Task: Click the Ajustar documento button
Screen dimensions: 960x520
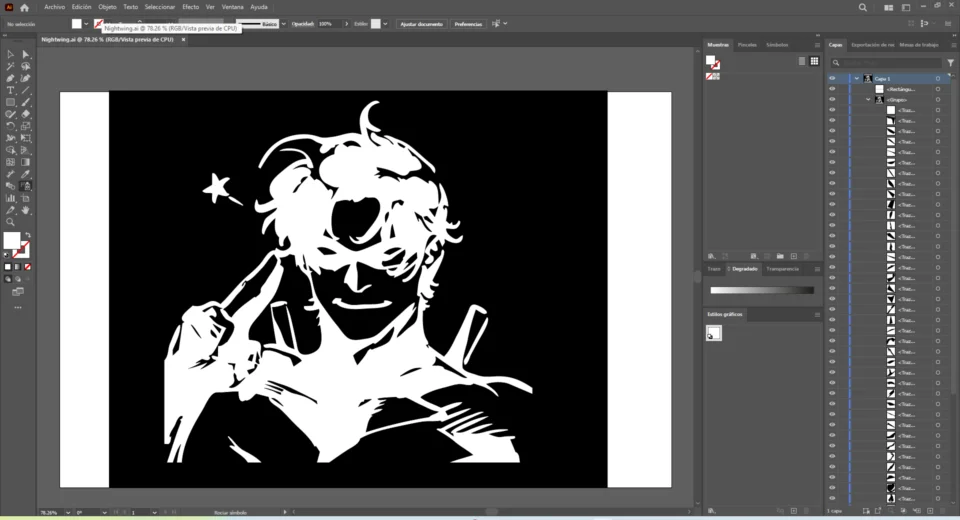Action: tap(421, 24)
